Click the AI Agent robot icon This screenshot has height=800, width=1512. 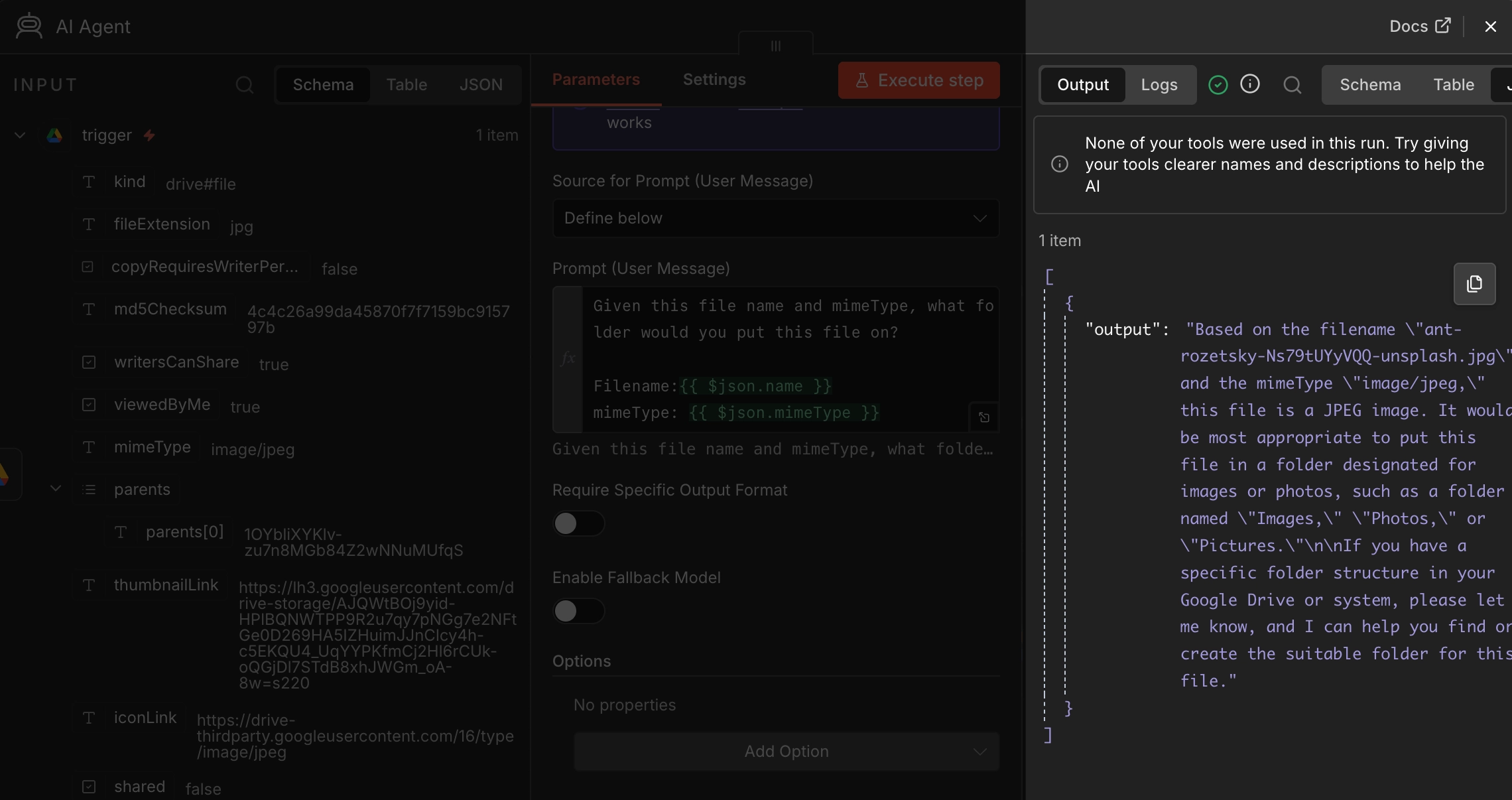click(x=29, y=27)
